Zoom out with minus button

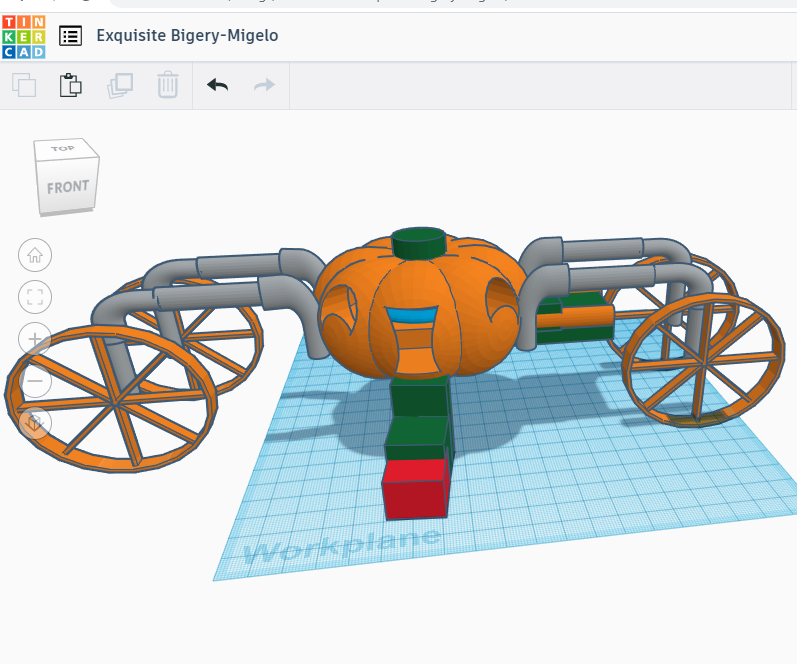35,380
